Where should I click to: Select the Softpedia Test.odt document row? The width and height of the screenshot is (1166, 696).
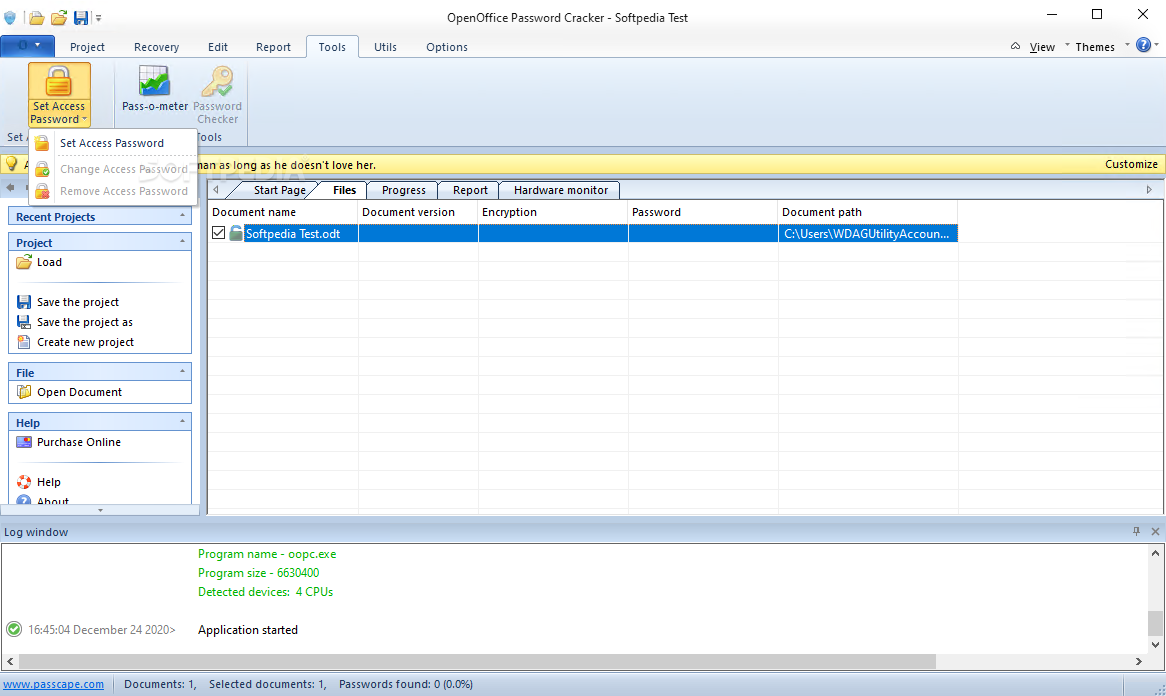583,233
